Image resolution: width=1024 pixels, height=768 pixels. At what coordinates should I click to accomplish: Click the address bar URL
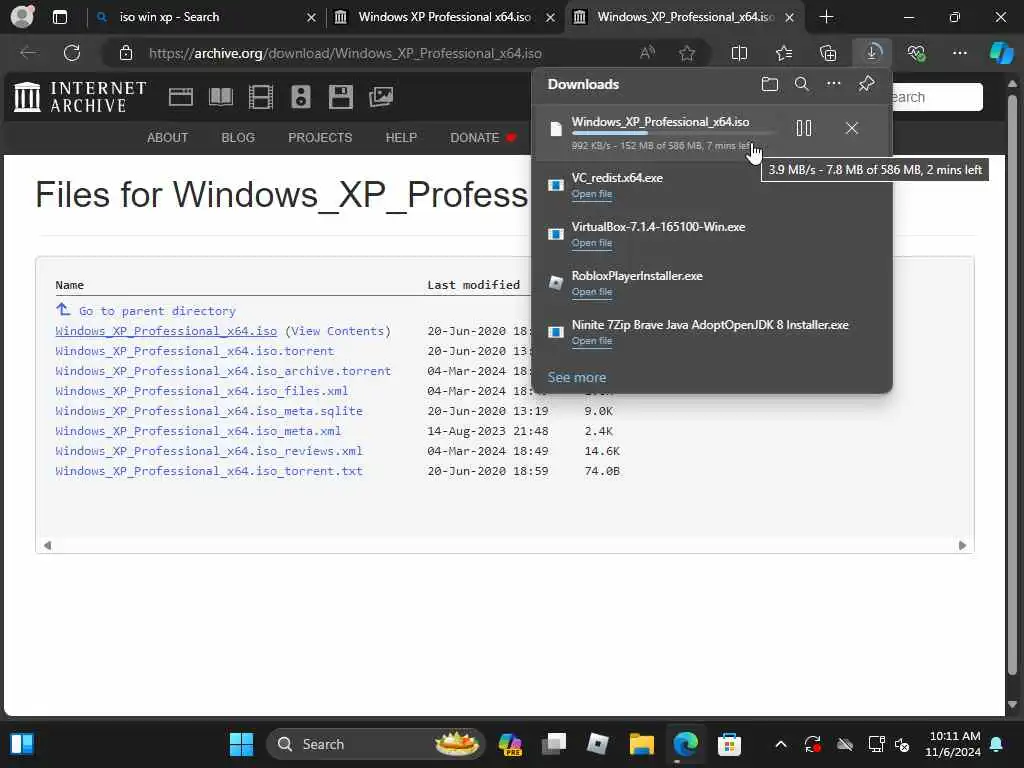tap(345, 54)
